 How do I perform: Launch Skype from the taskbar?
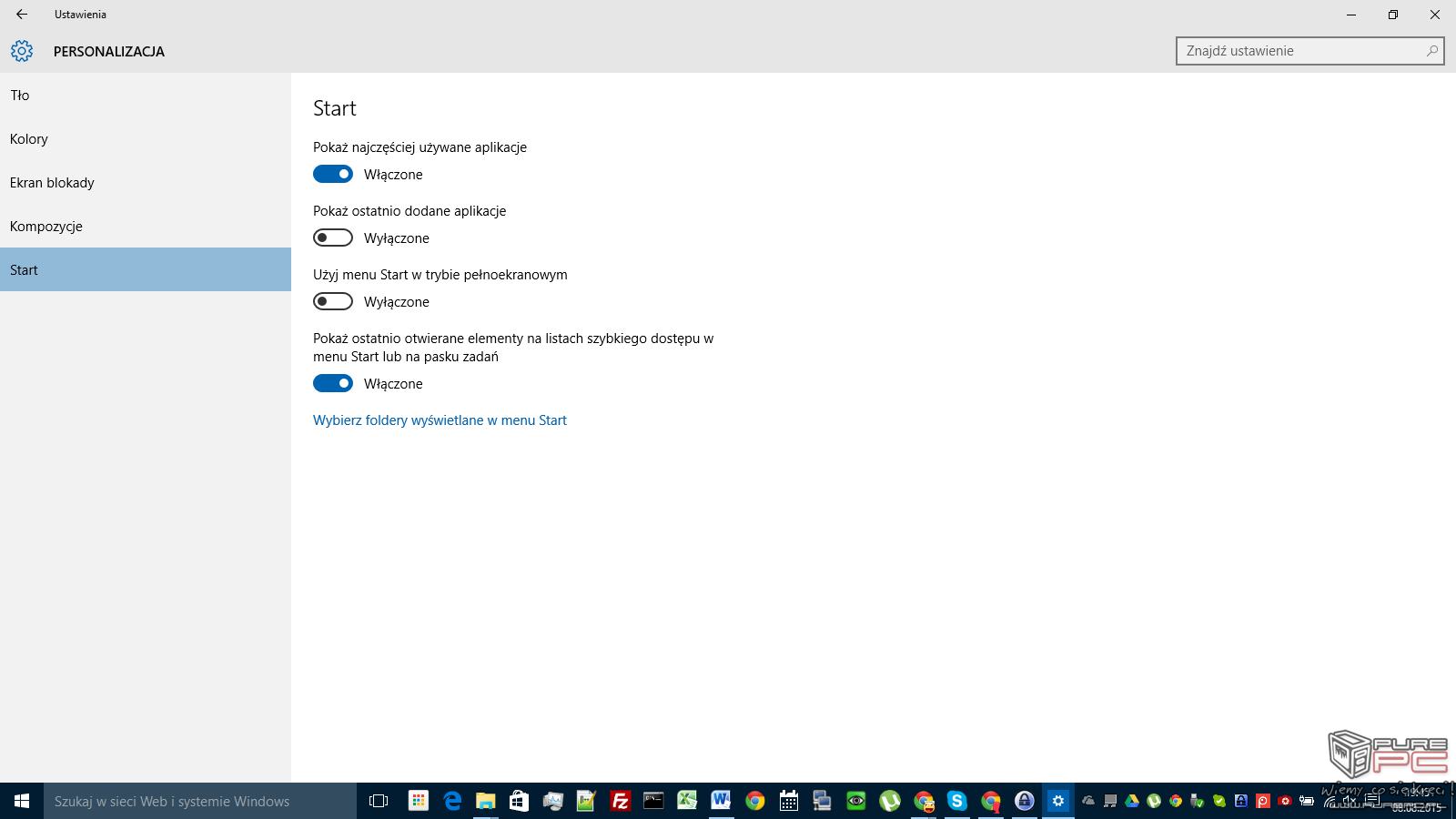pyautogui.click(x=956, y=801)
